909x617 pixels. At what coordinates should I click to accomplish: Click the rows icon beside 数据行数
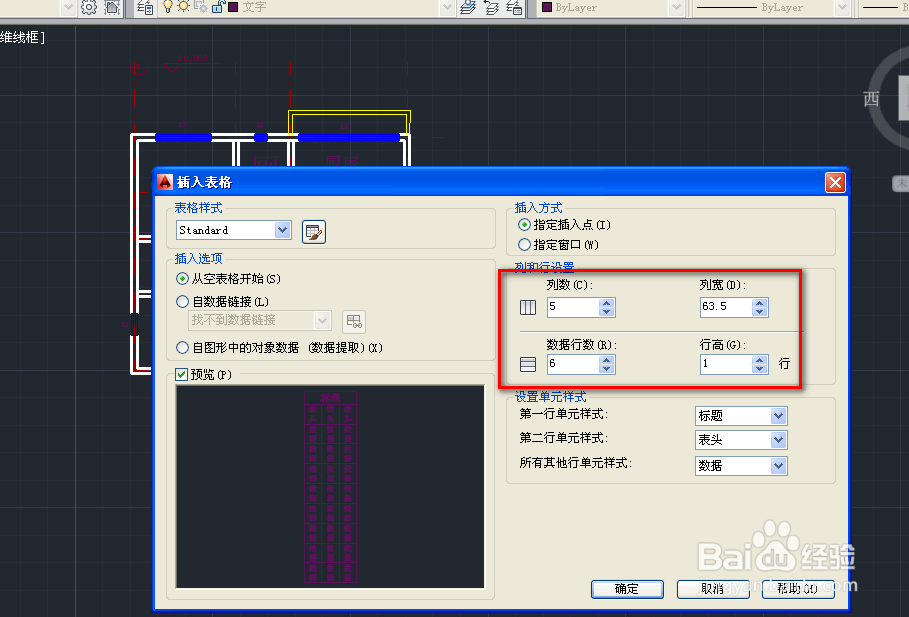527,362
